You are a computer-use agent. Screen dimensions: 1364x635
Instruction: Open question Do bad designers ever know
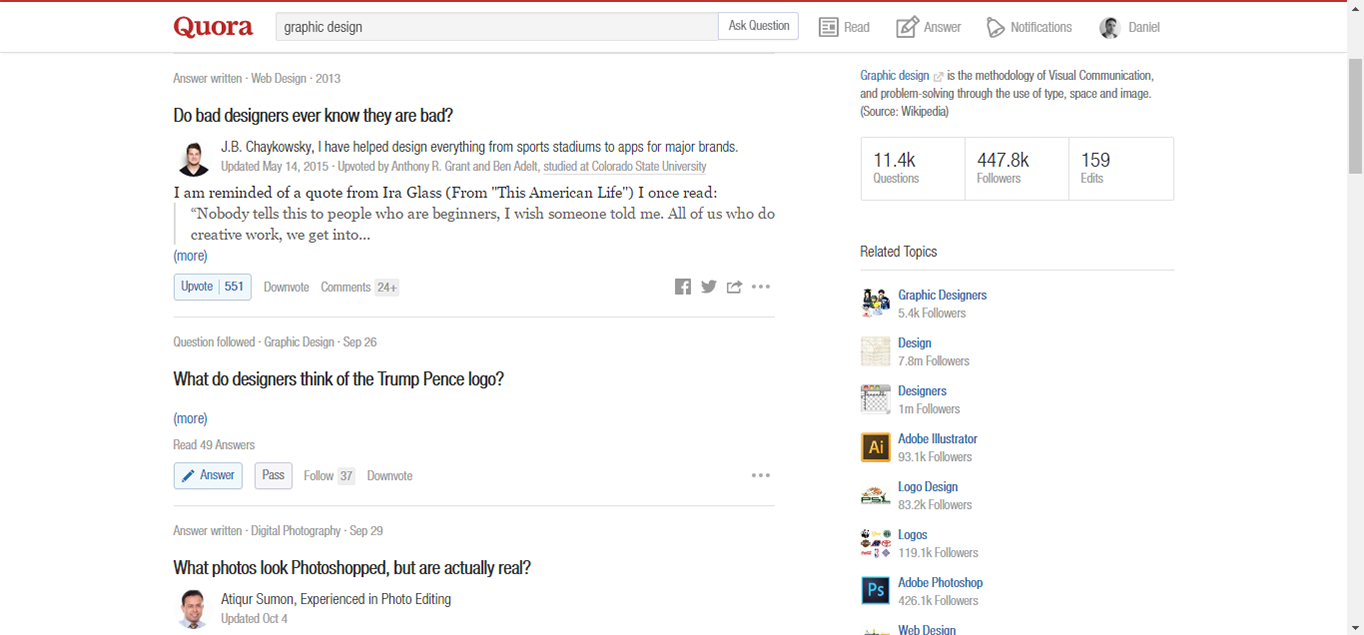pos(313,116)
